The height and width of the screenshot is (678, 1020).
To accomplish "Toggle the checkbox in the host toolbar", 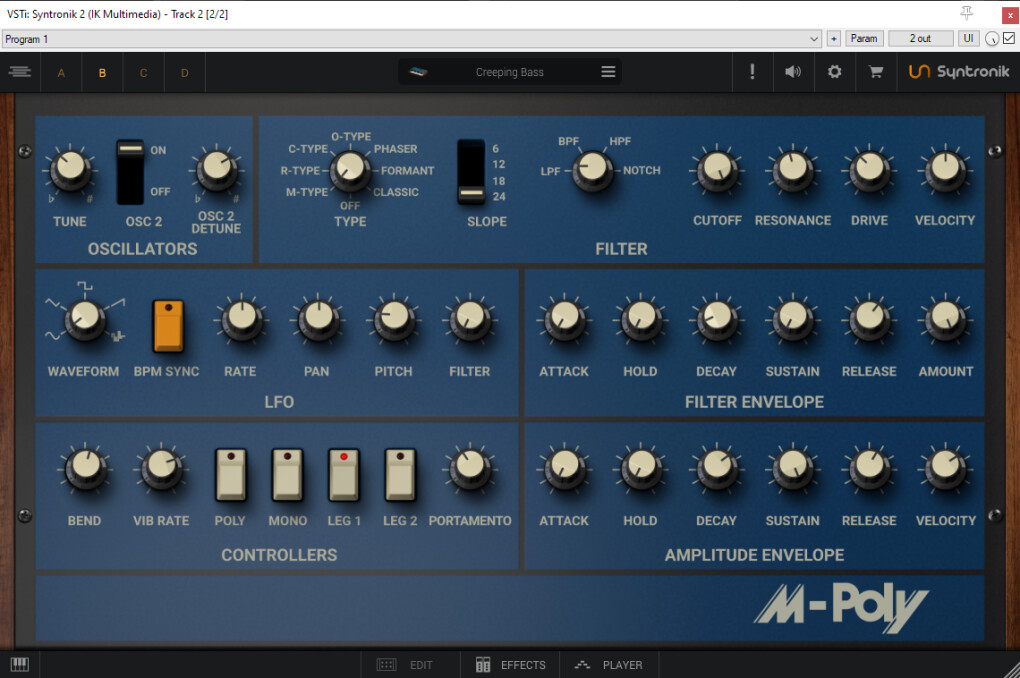I will (x=1009, y=38).
